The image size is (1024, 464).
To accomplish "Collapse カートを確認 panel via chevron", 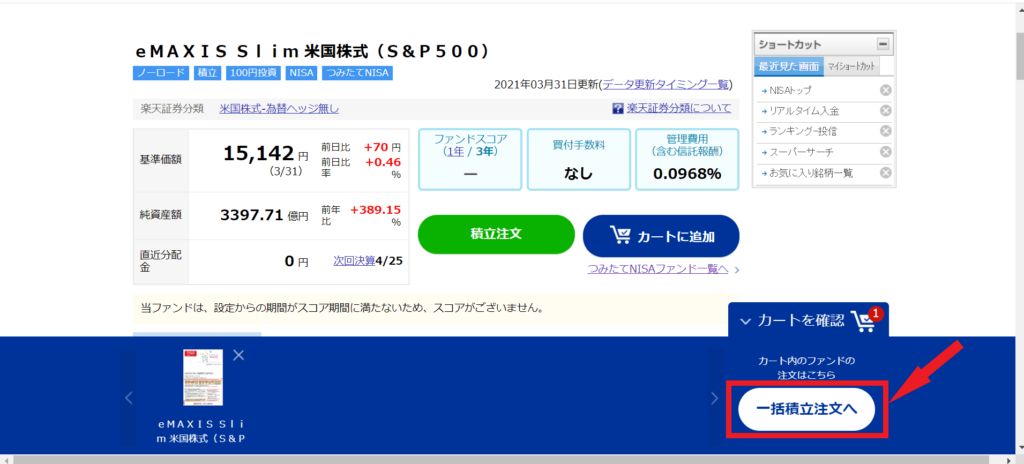I will click(745, 321).
